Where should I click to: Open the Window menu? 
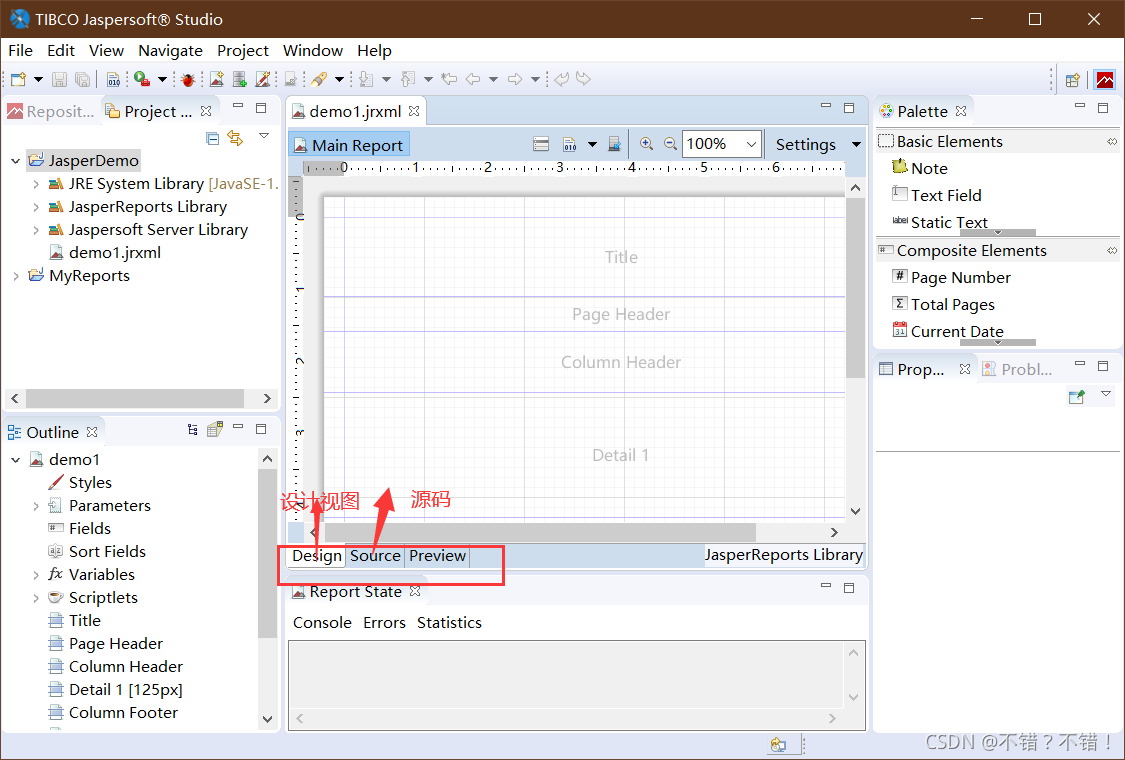click(x=313, y=50)
